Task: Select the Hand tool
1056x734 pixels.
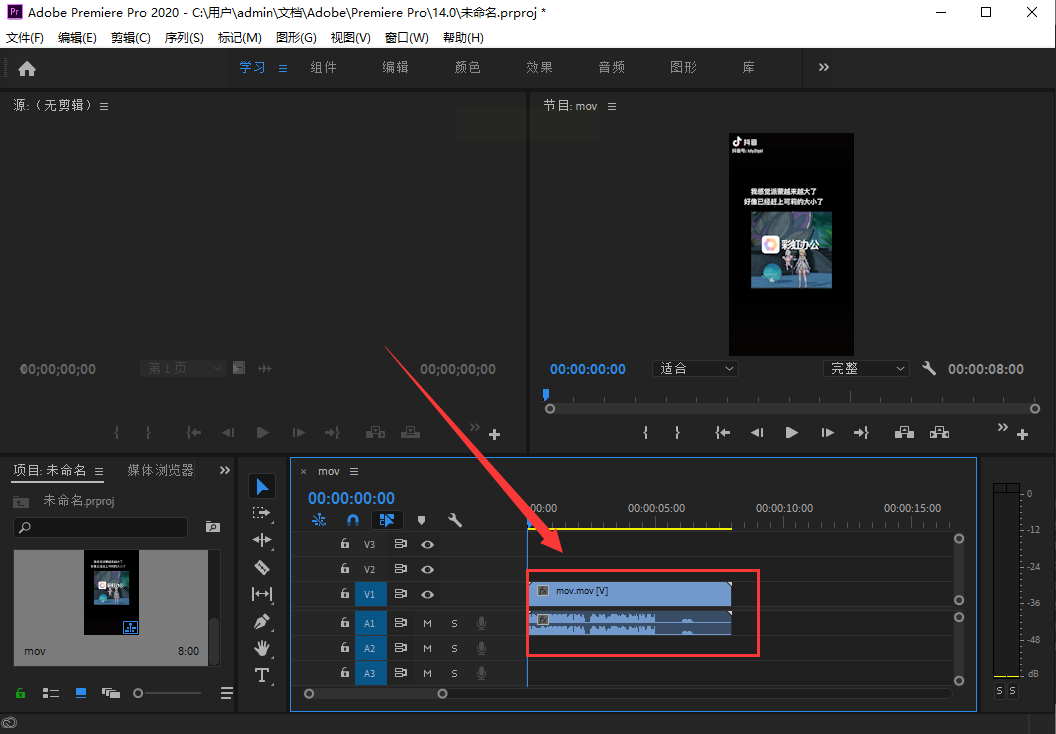Action: pyautogui.click(x=262, y=648)
